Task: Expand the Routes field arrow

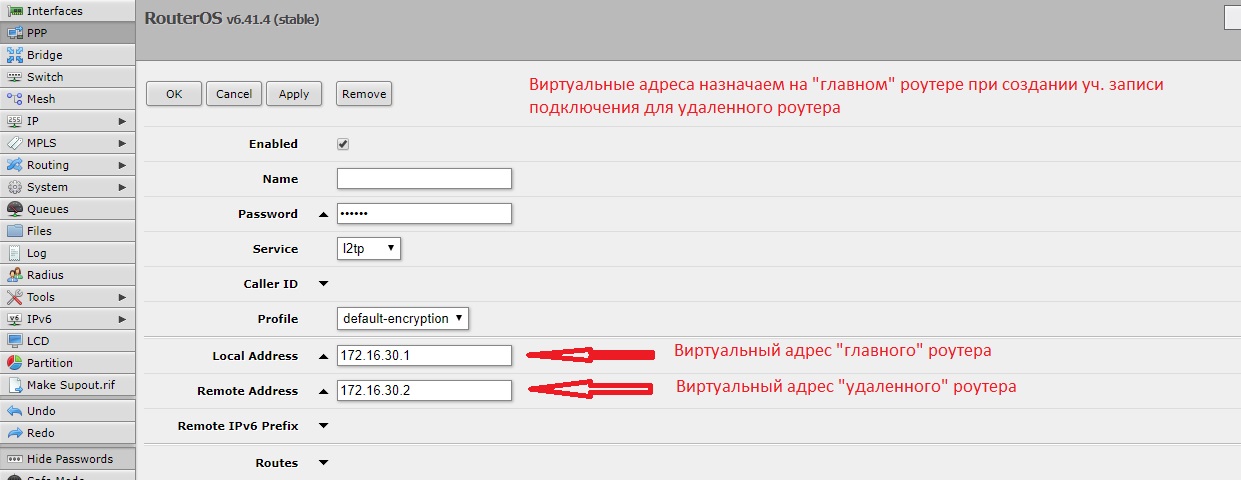Action: (323, 463)
